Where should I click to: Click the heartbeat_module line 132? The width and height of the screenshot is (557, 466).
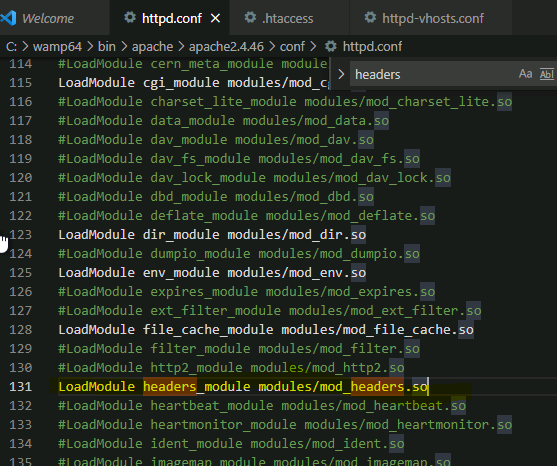[x=262, y=406]
